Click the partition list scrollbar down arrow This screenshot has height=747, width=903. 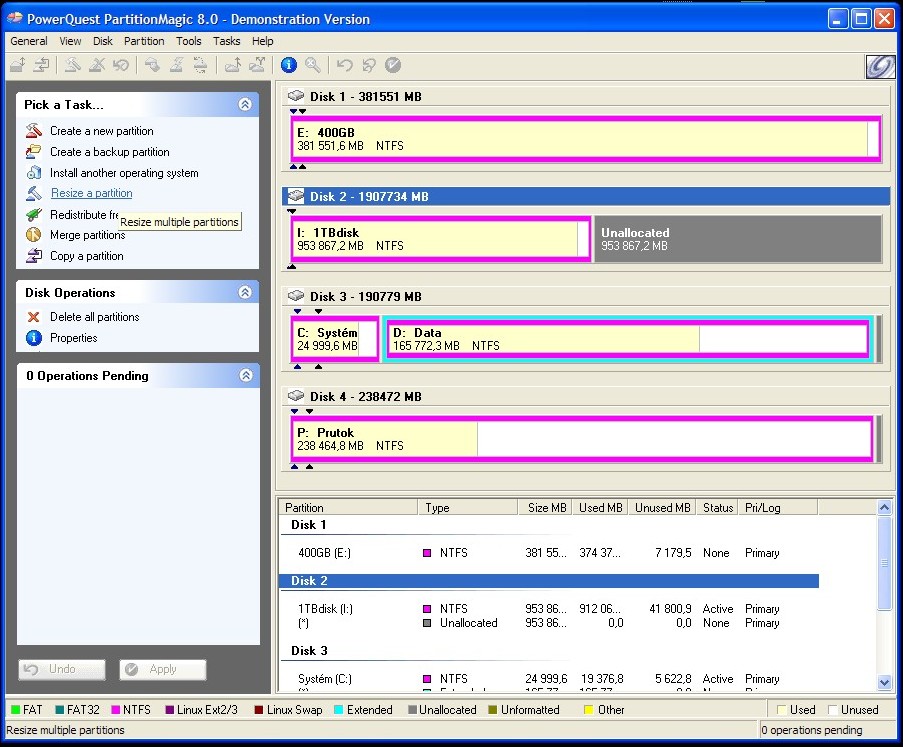coord(884,682)
